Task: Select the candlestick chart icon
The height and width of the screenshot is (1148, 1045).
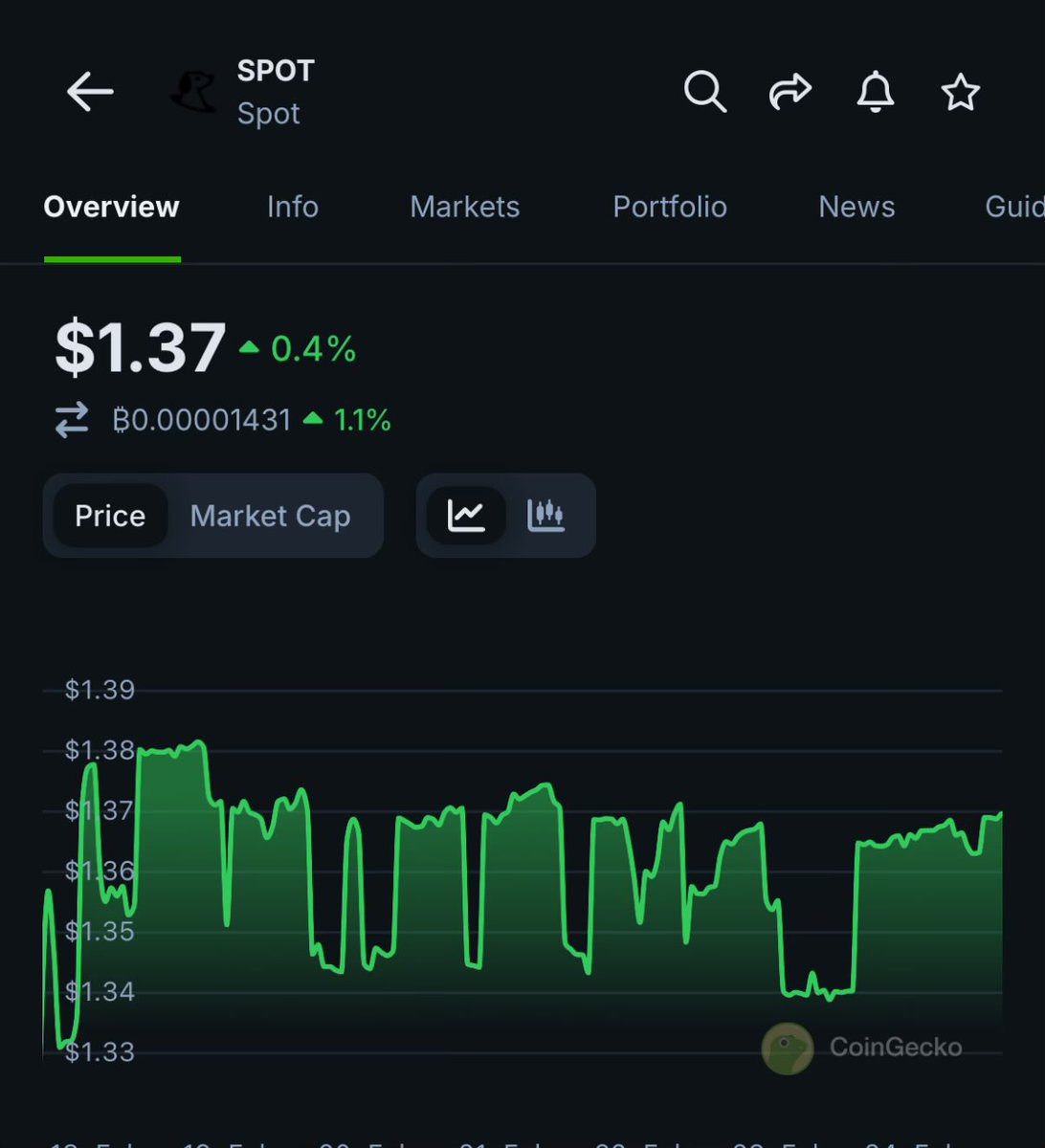Action: coord(545,515)
